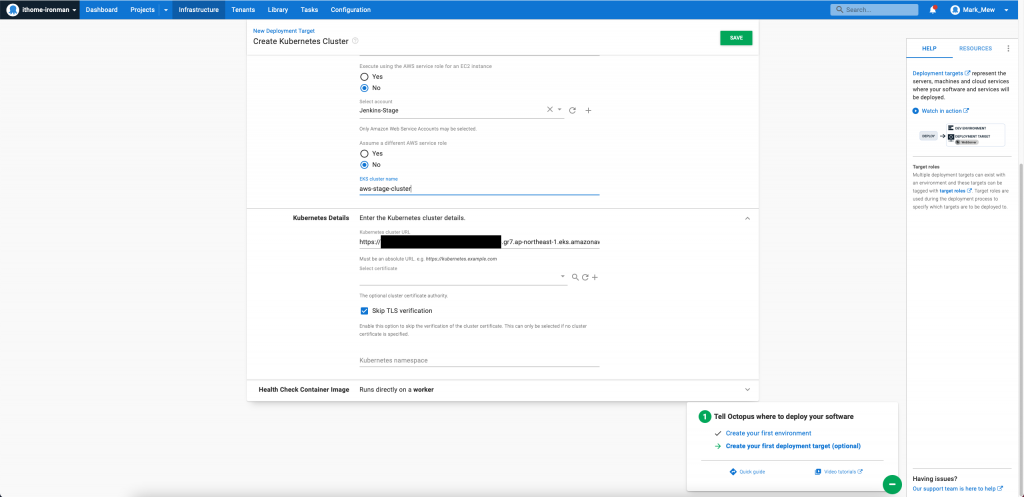Open the Quick guide link
This screenshot has height=497, width=1024.
(x=752, y=472)
